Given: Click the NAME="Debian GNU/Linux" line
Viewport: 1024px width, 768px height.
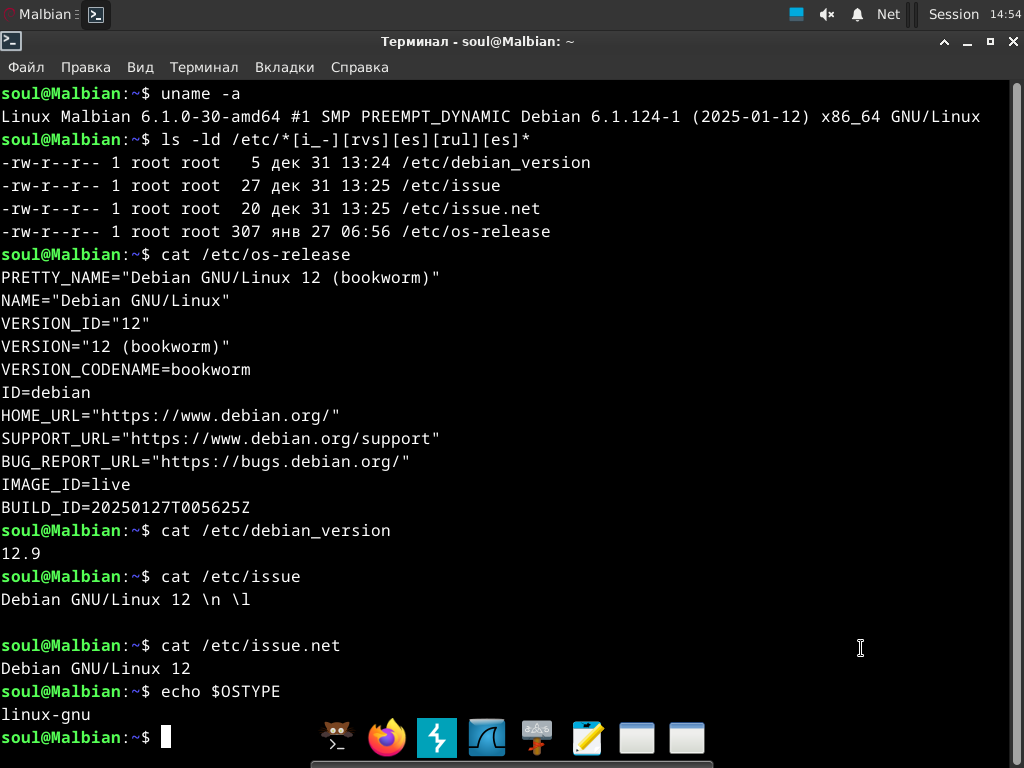Looking at the screenshot, I should [115, 301].
